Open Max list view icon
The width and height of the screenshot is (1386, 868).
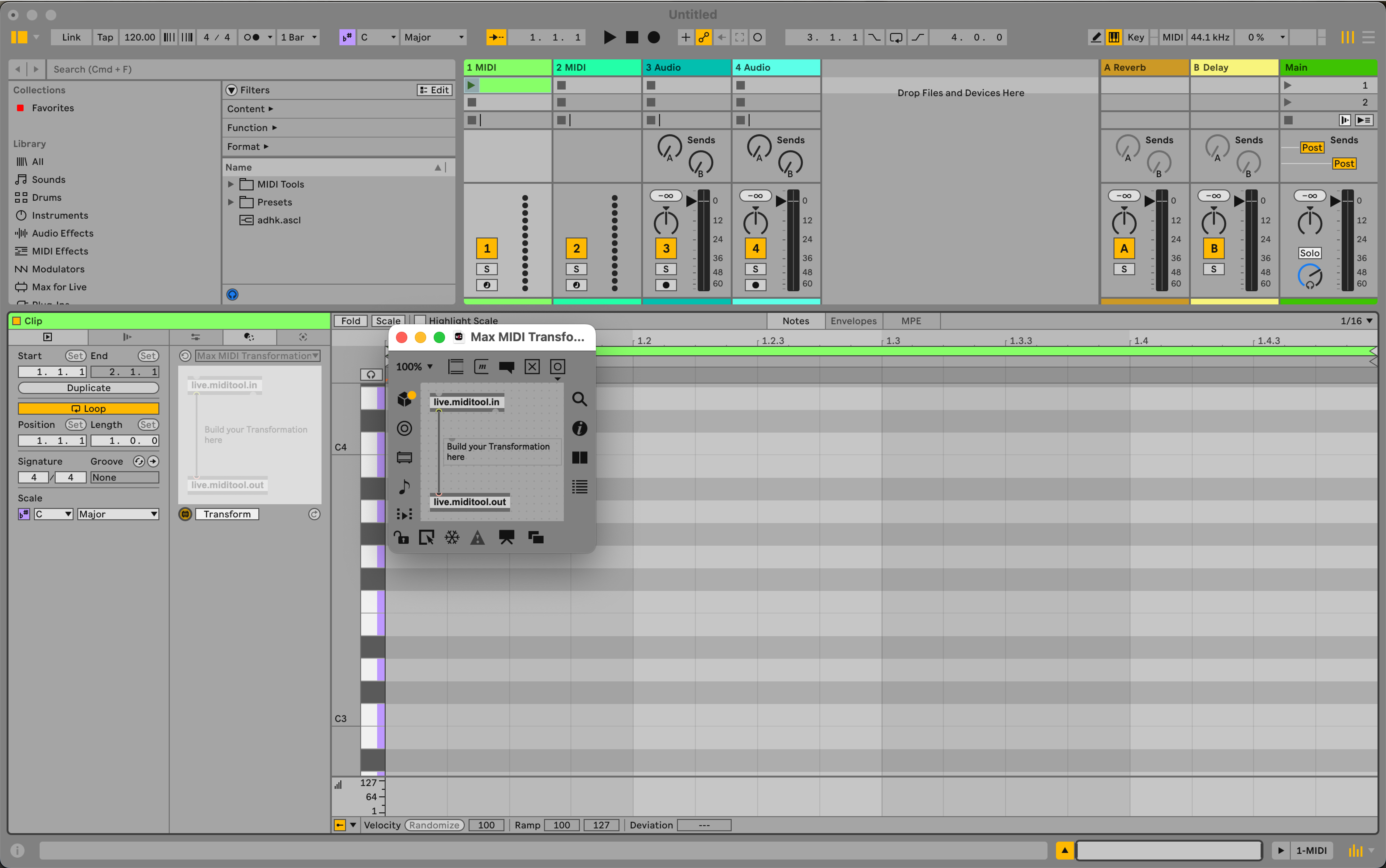point(579,487)
